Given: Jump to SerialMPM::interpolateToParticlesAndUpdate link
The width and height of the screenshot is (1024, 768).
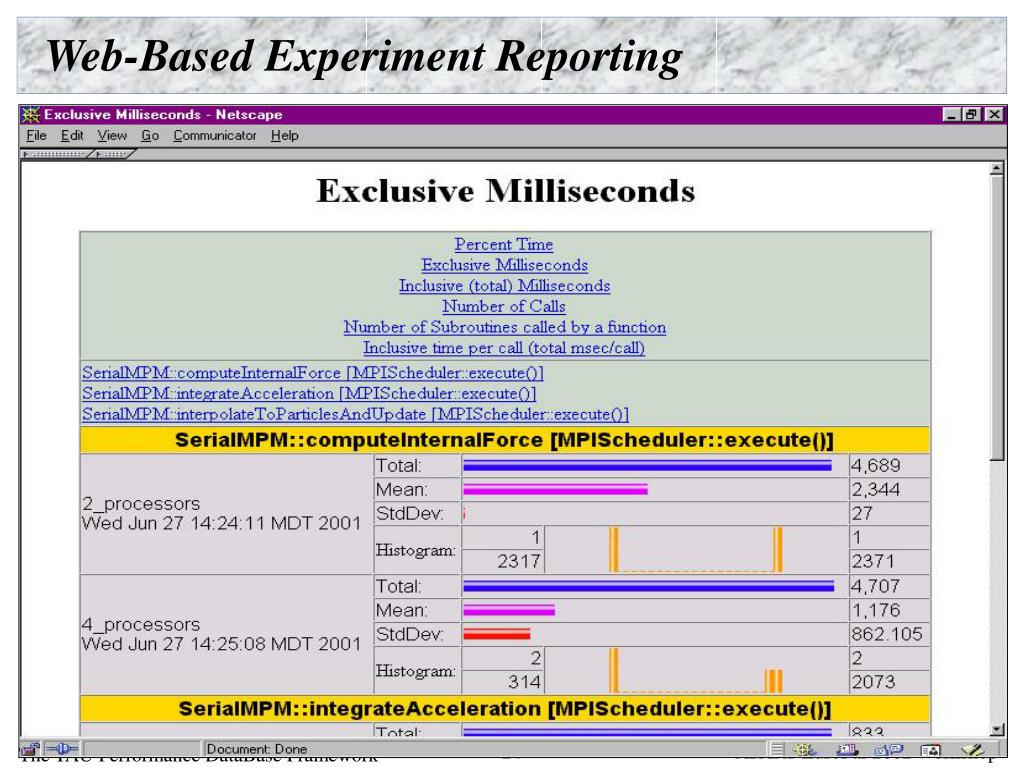Looking at the screenshot, I should [355, 415].
